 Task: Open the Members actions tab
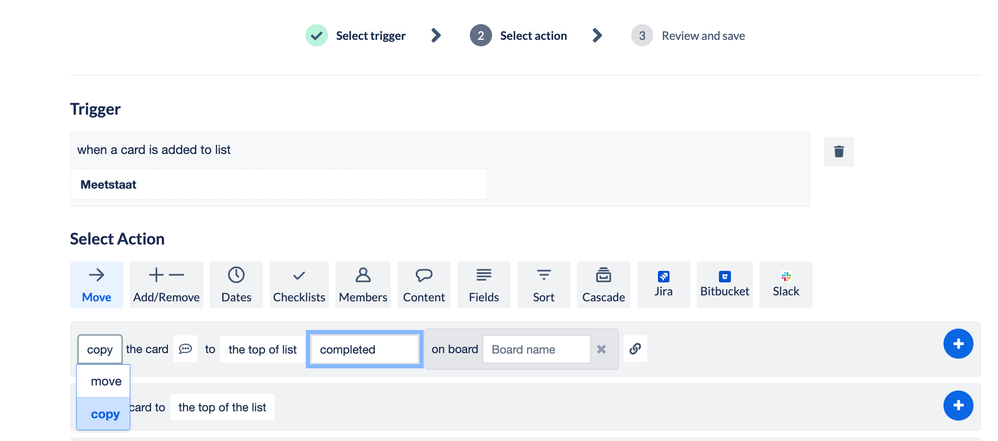click(x=363, y=284)
